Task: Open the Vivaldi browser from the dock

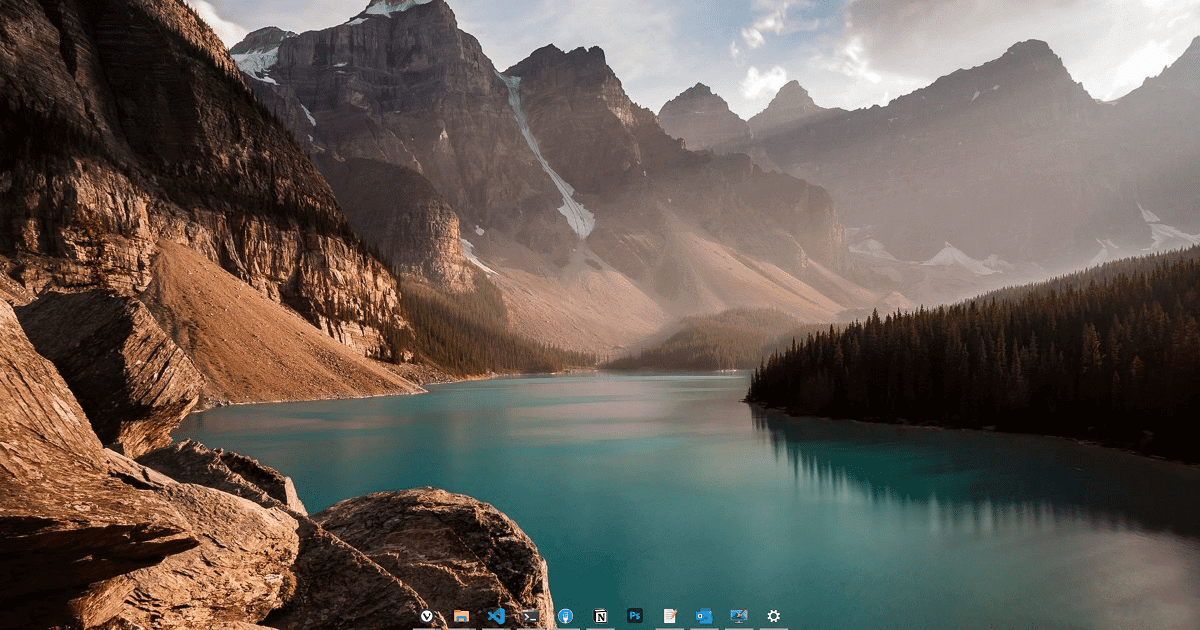Action: (427, 616)
